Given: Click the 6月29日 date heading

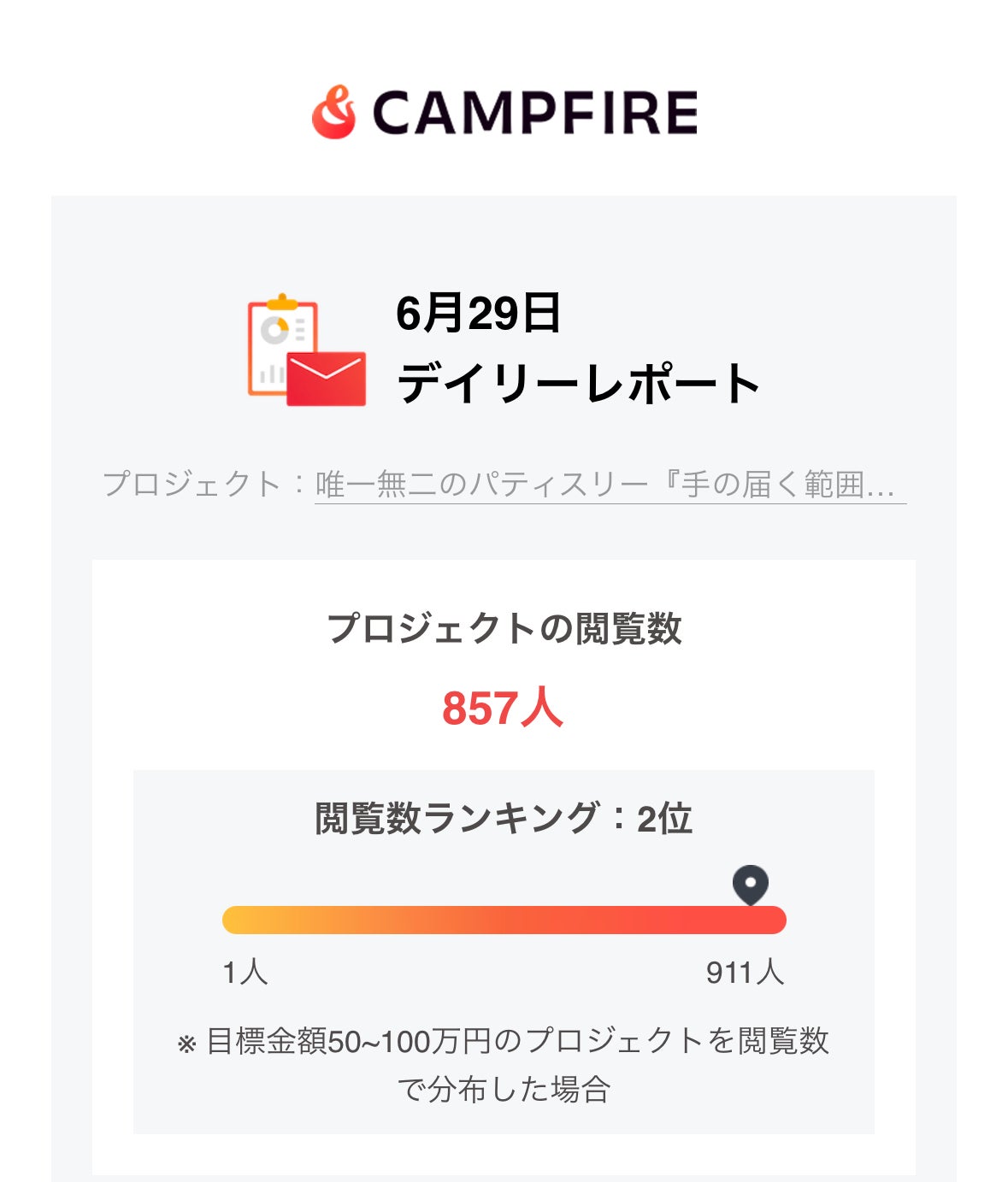Looking at the screenshot, I should pyautogui.click(x=478, y=313).
